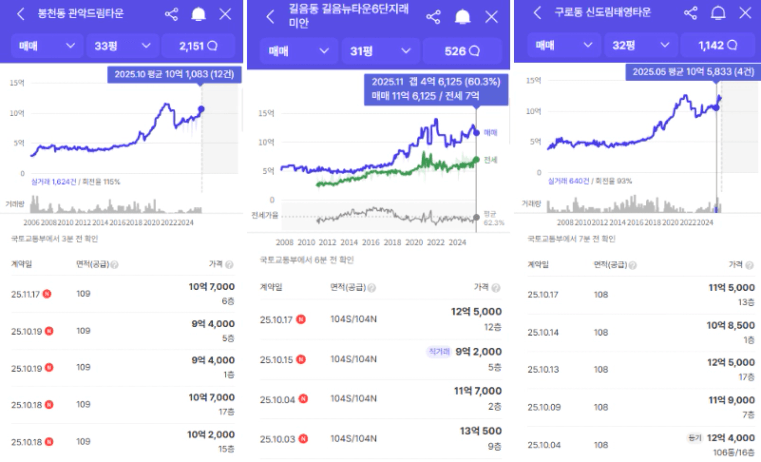Open the 32평 size dropdown
Viewport: 761px width, 462px height.
(641, 45)
